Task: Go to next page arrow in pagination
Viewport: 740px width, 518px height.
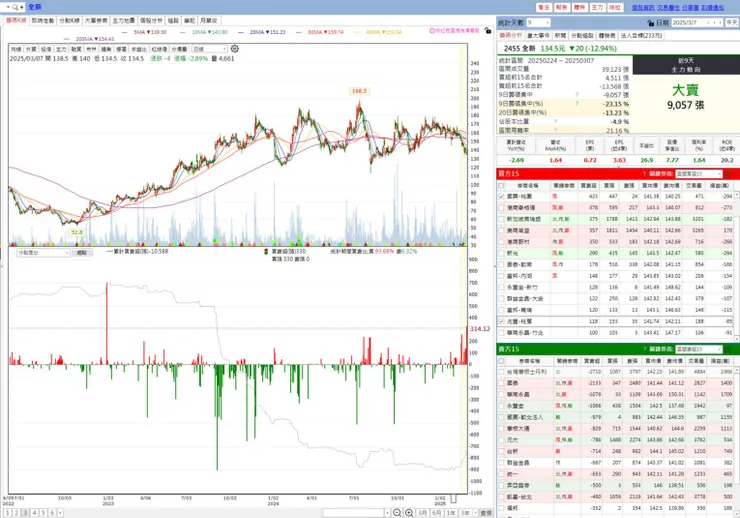Action: (60, 513)
